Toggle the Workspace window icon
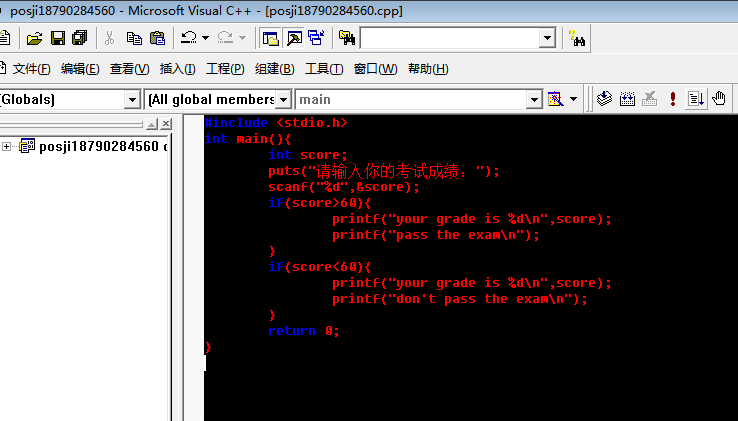738x421 pixels. pos(271,38)
